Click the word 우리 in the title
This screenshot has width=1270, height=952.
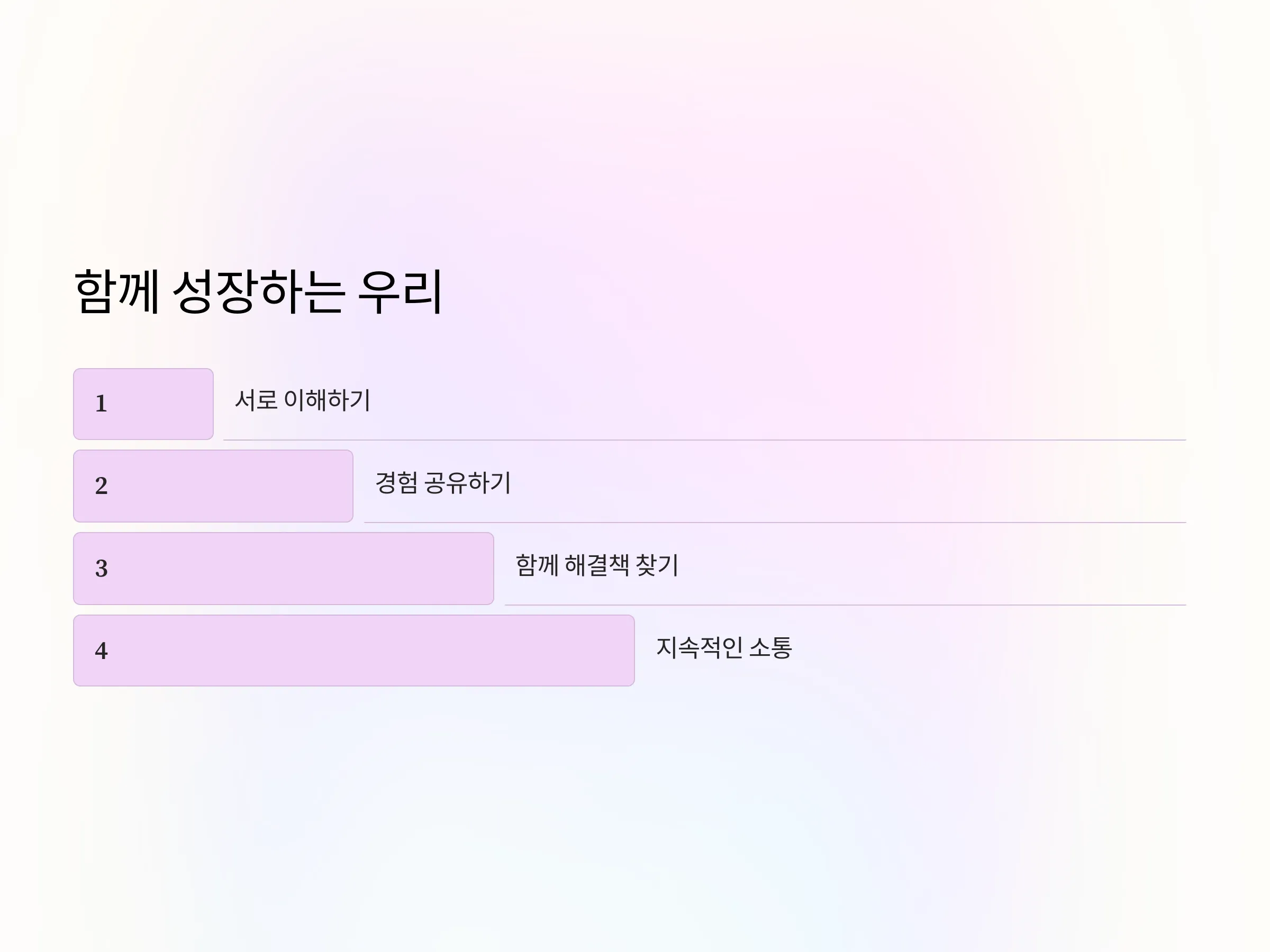click(400, 291)
